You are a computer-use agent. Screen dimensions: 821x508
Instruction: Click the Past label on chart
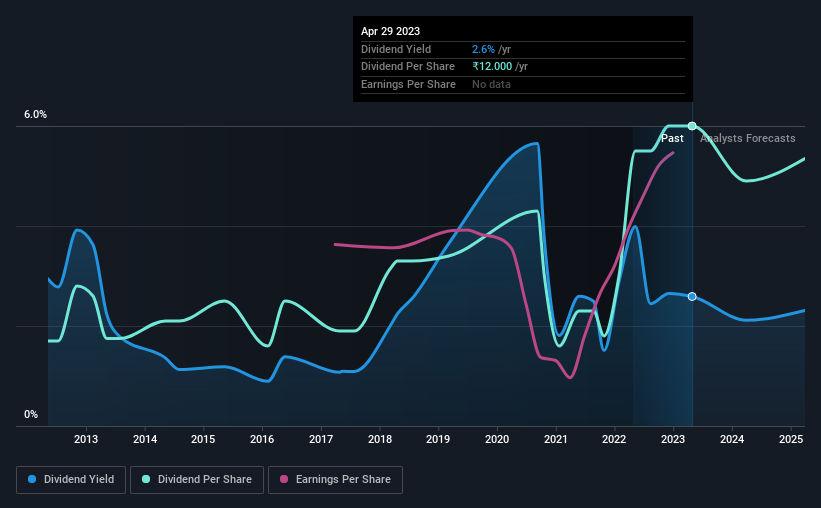(672, 138)
